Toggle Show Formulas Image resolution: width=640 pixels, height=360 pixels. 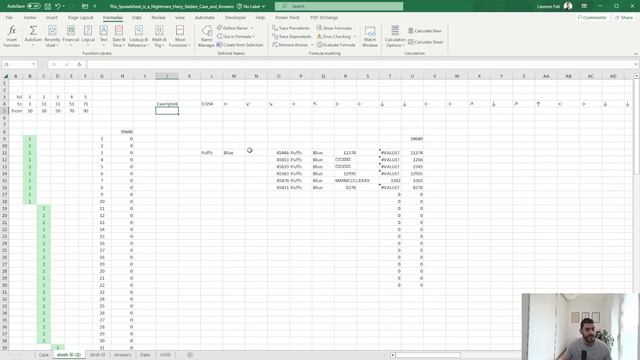point(334,28)
